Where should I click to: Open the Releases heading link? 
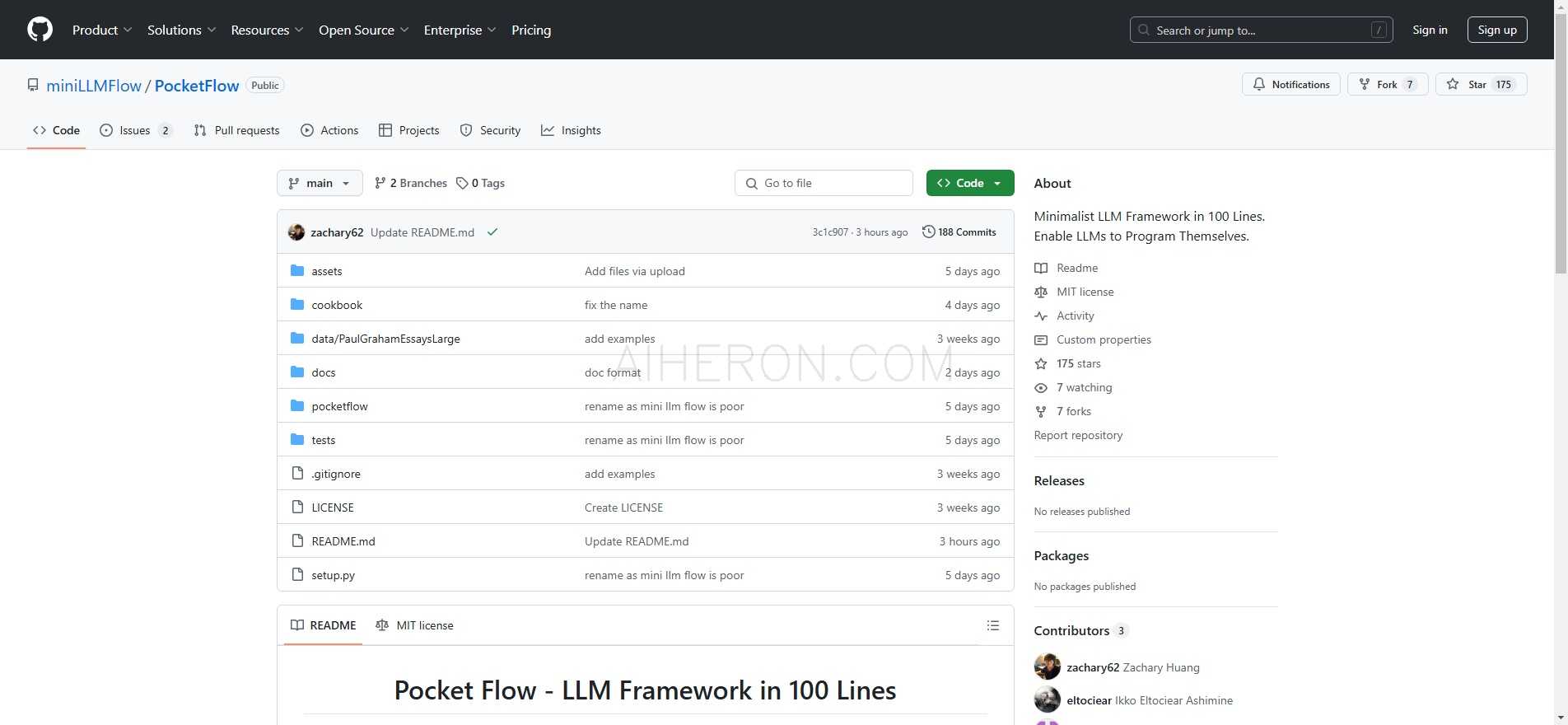pos(1059,480)
